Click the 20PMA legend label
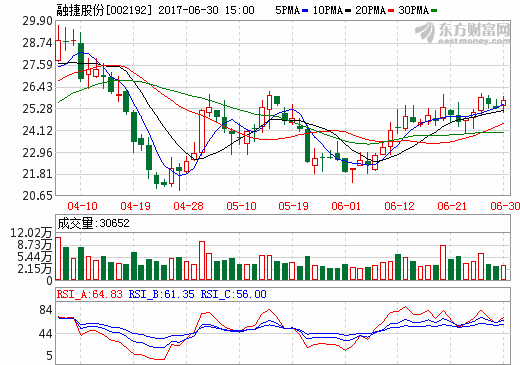The image size is (520, 365). pos(370,10)
